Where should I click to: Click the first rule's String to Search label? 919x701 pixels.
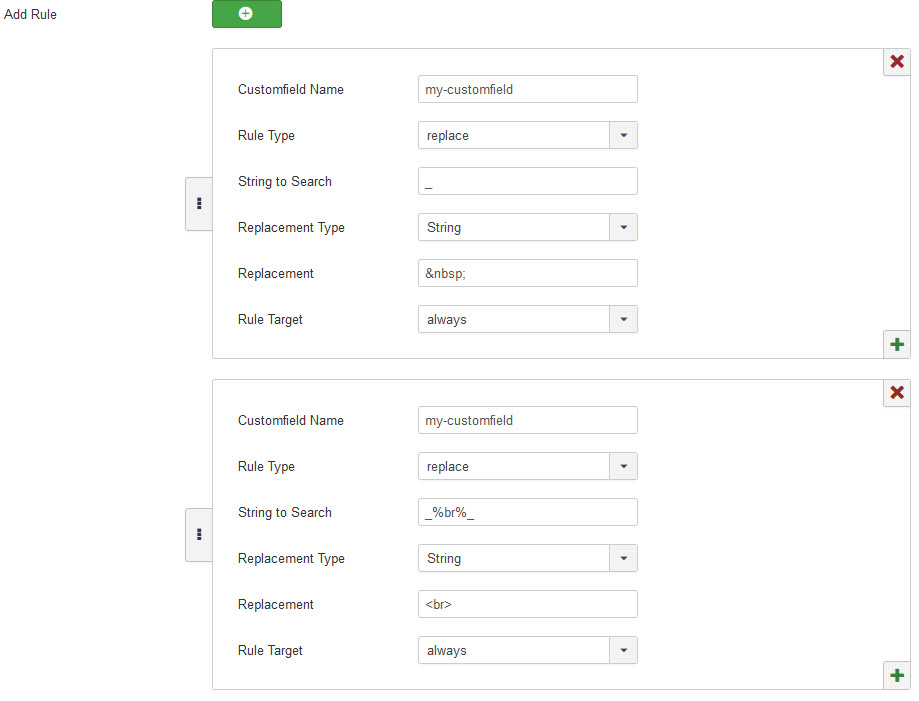(x=285, y=182)
